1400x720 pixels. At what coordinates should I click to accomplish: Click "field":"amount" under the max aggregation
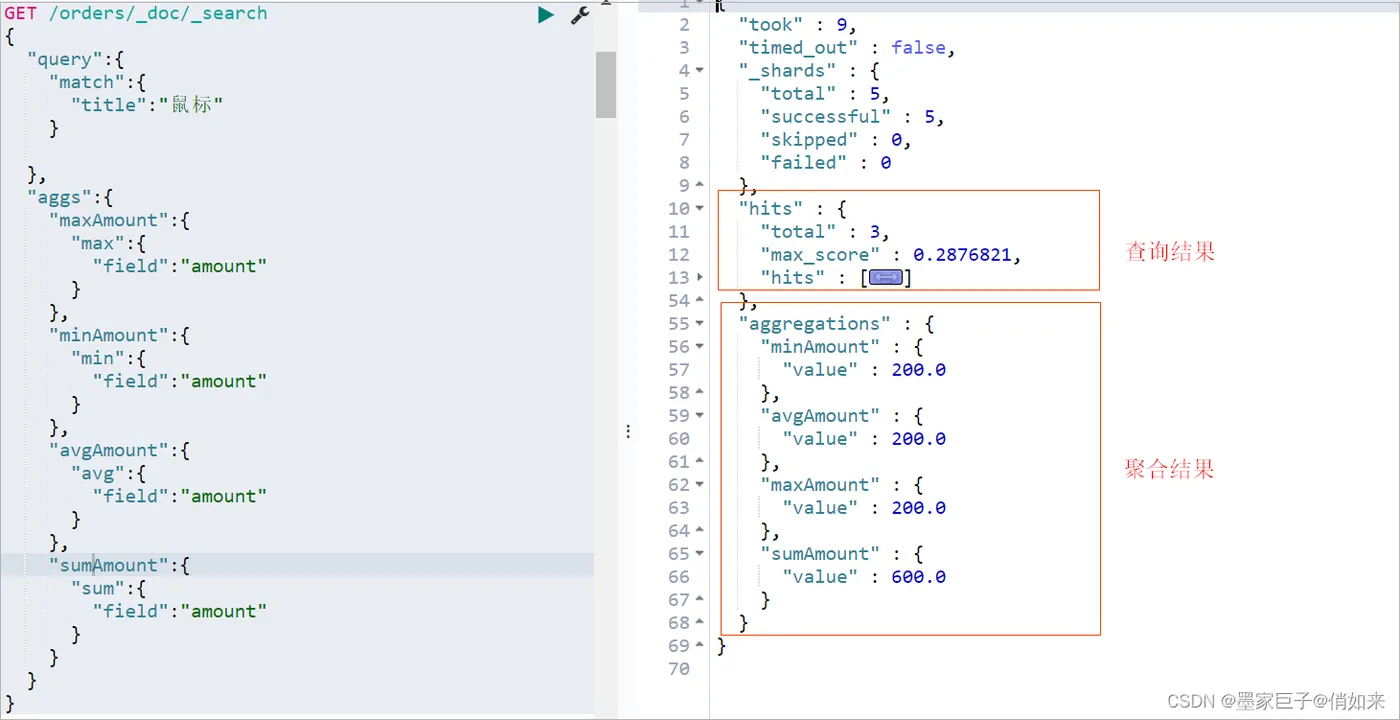point(180,266)
